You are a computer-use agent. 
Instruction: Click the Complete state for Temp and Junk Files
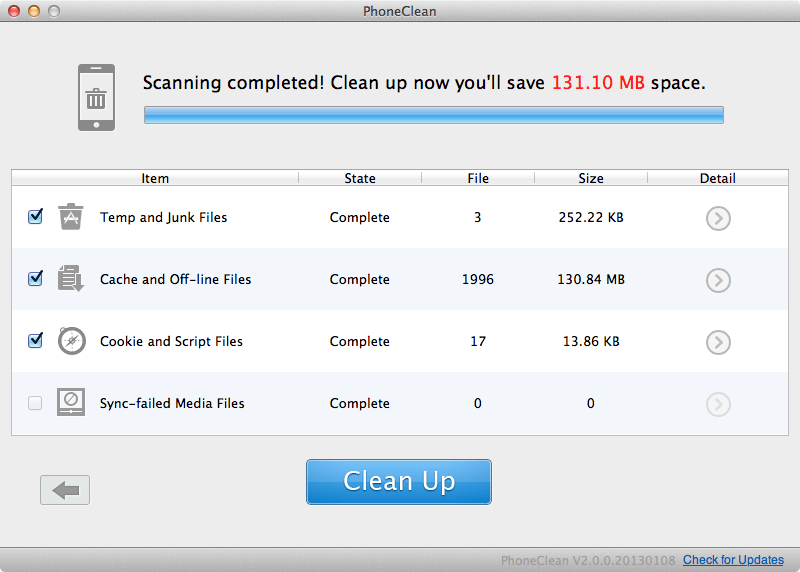360,217
